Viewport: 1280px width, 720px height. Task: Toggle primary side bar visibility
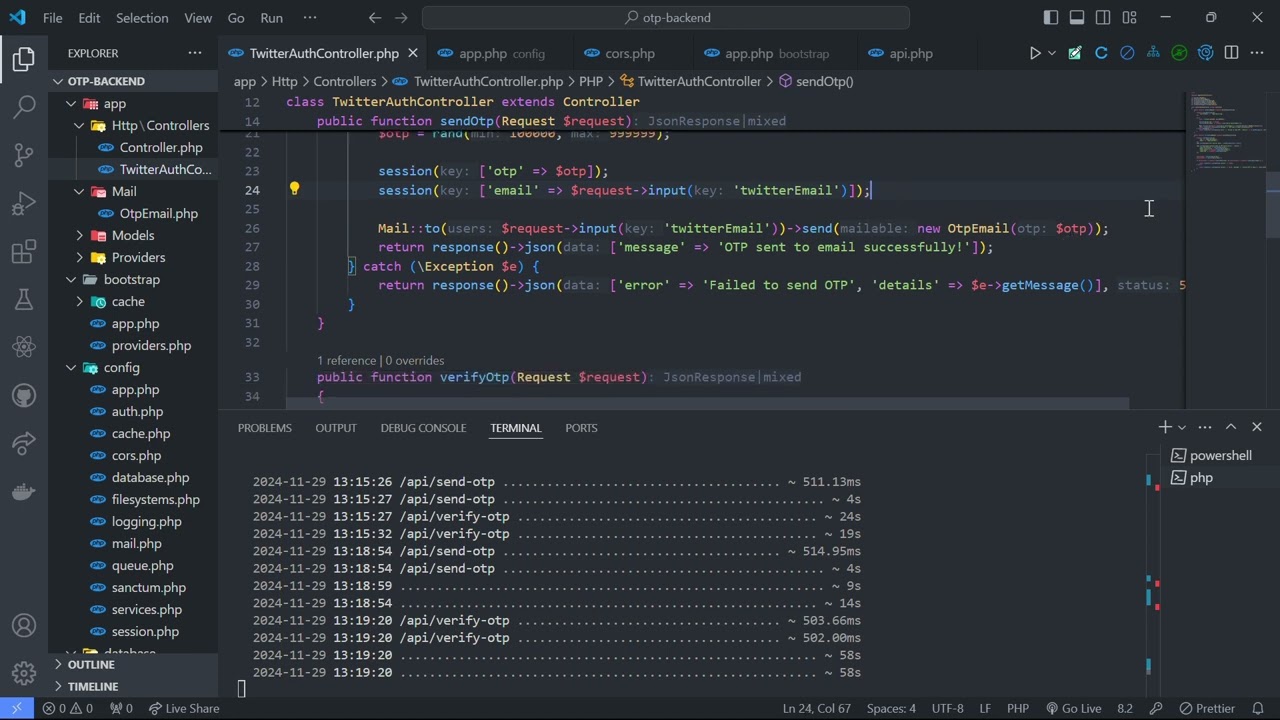point(1051,17)
